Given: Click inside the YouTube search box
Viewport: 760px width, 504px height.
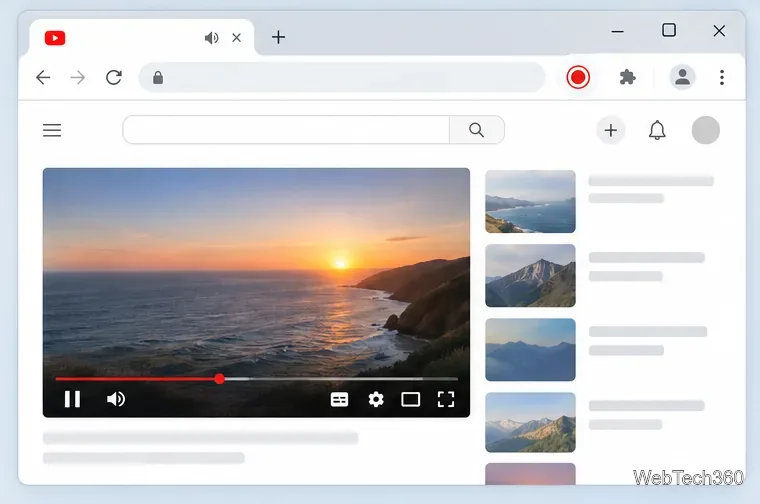Looking at the screenshot, I should coord(286,129).
